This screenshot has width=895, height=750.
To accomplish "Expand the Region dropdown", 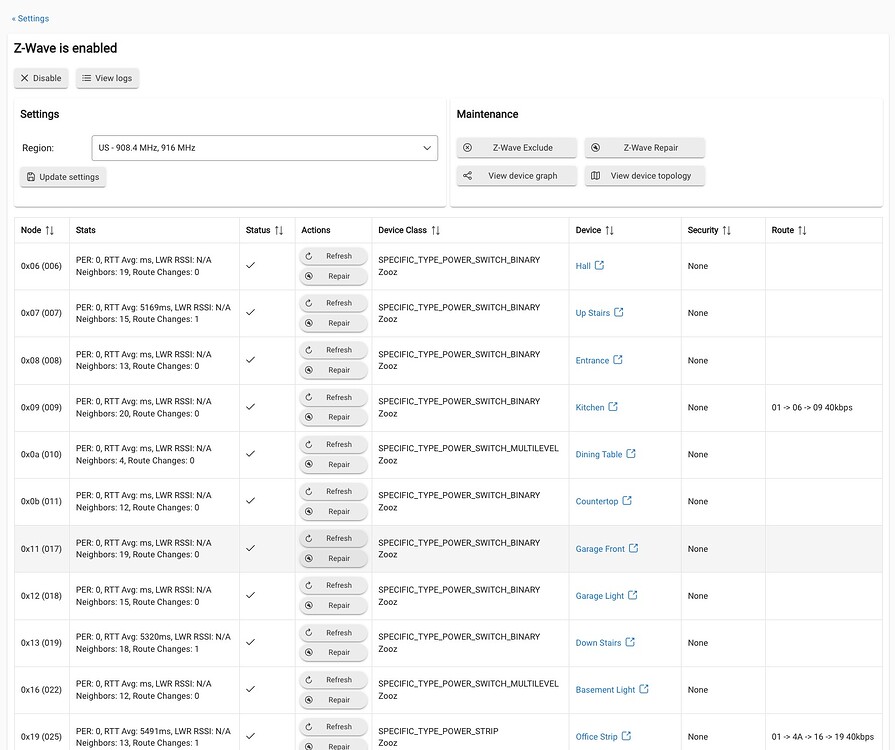I will pyautogui.click(x=264, y=148).
